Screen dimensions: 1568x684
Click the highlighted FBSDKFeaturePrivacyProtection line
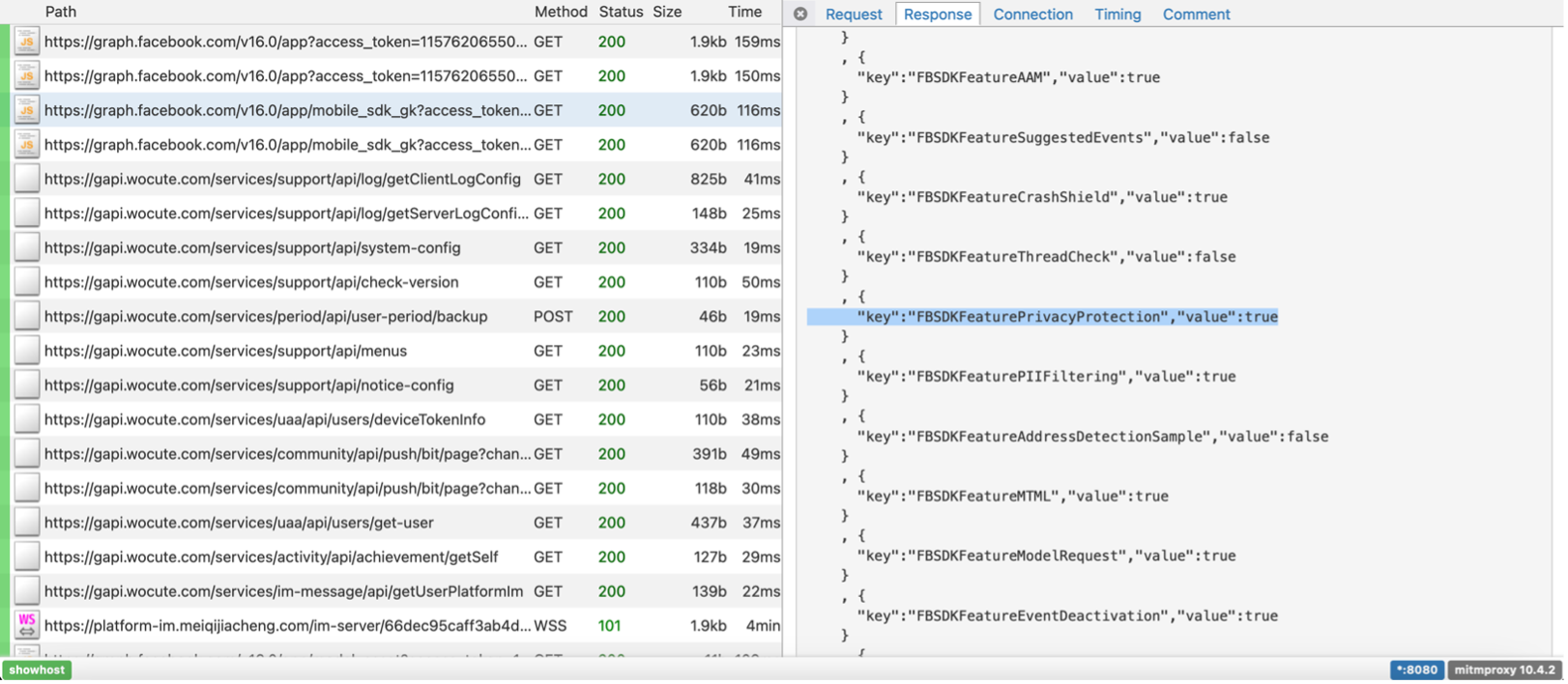pos(1066,317)
